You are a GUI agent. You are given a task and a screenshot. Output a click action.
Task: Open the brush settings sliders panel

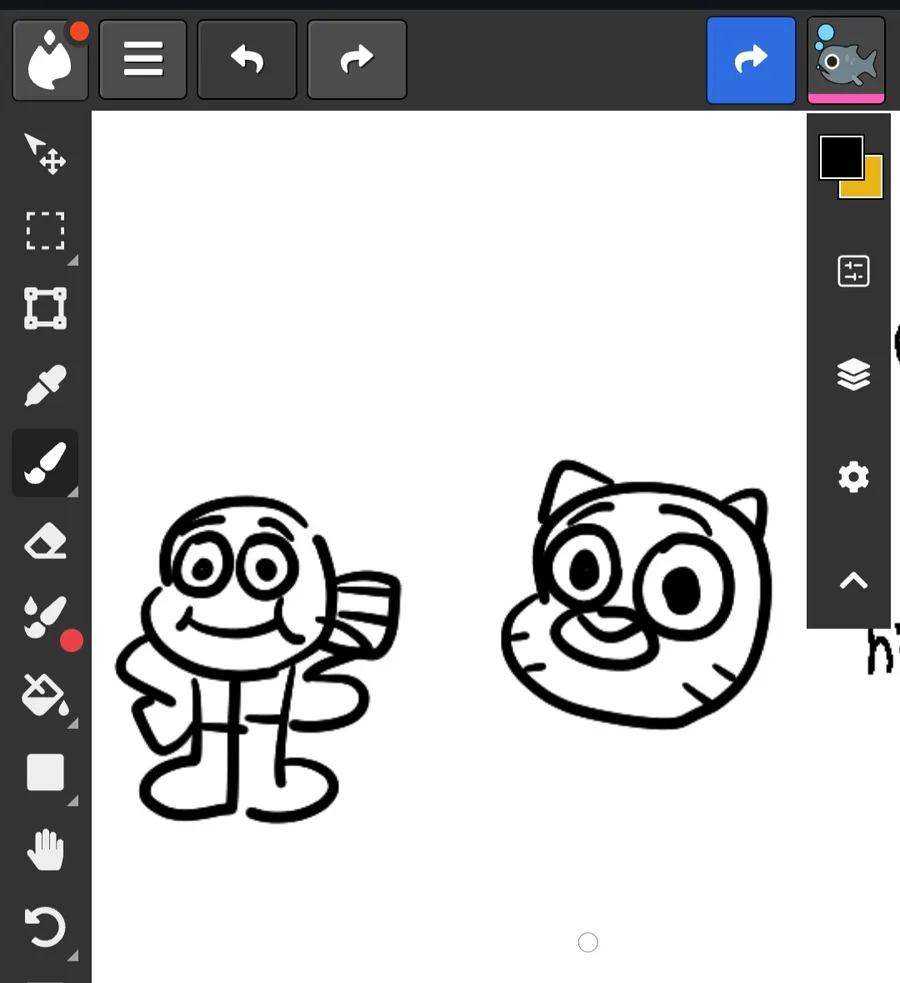coord(854,271)
